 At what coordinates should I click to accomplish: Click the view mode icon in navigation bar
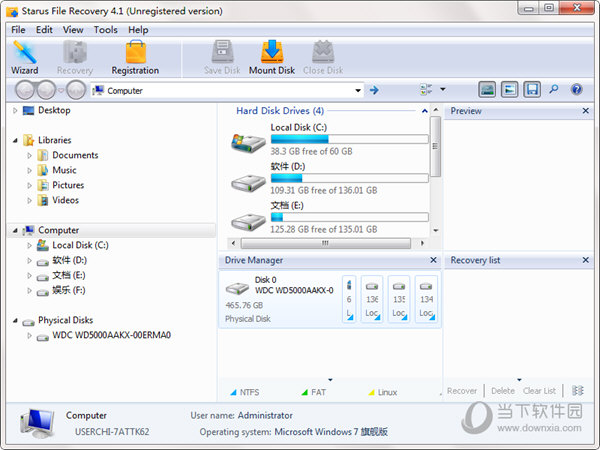426,90
